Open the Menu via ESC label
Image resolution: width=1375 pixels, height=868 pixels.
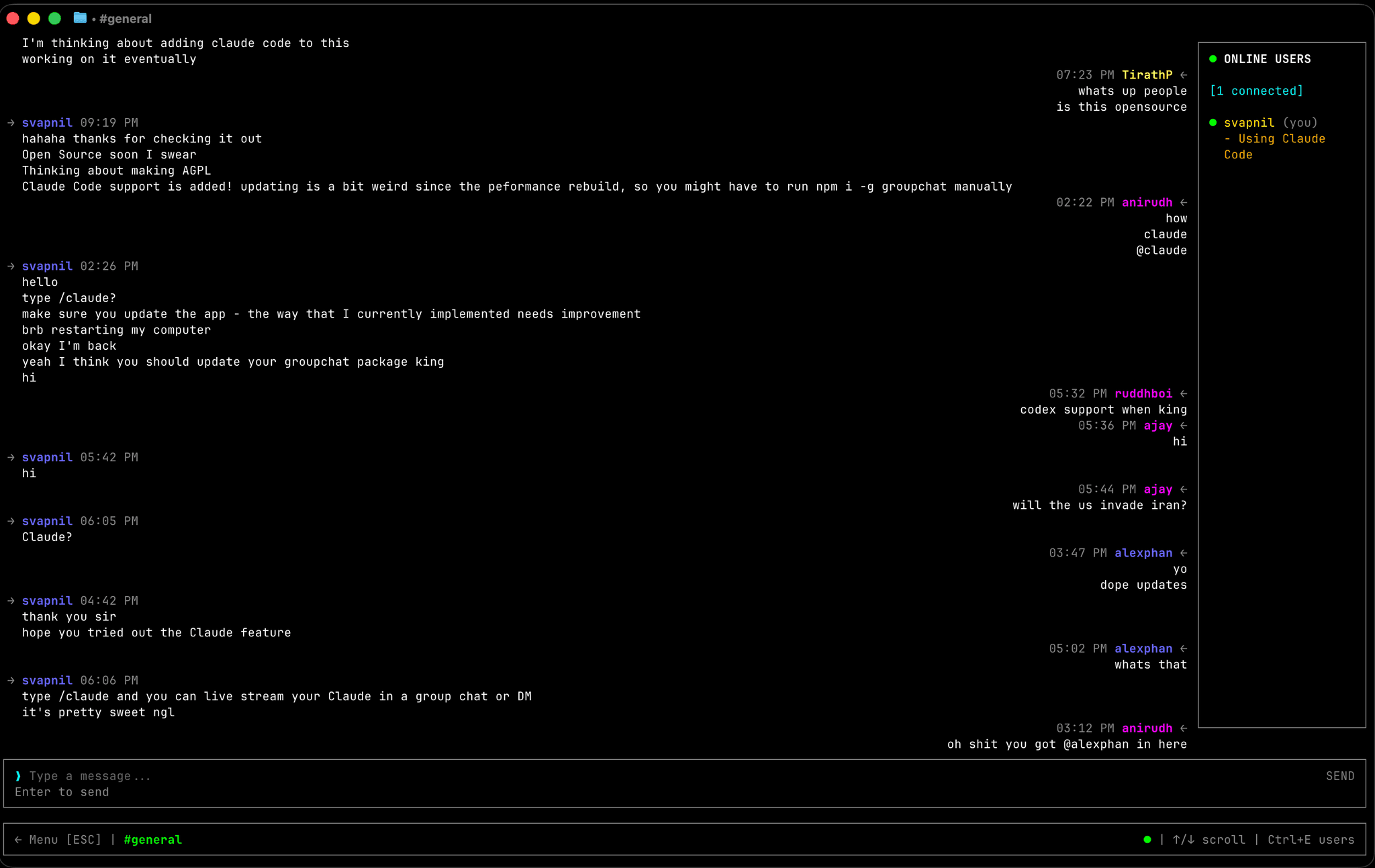tap(59, 839)
